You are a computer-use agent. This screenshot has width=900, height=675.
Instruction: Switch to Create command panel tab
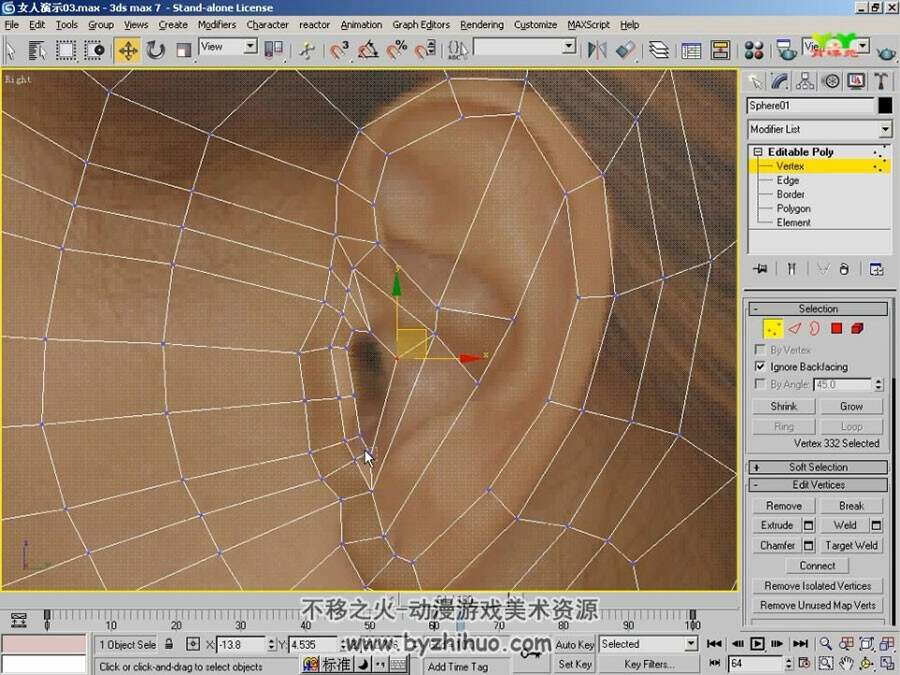755,82
